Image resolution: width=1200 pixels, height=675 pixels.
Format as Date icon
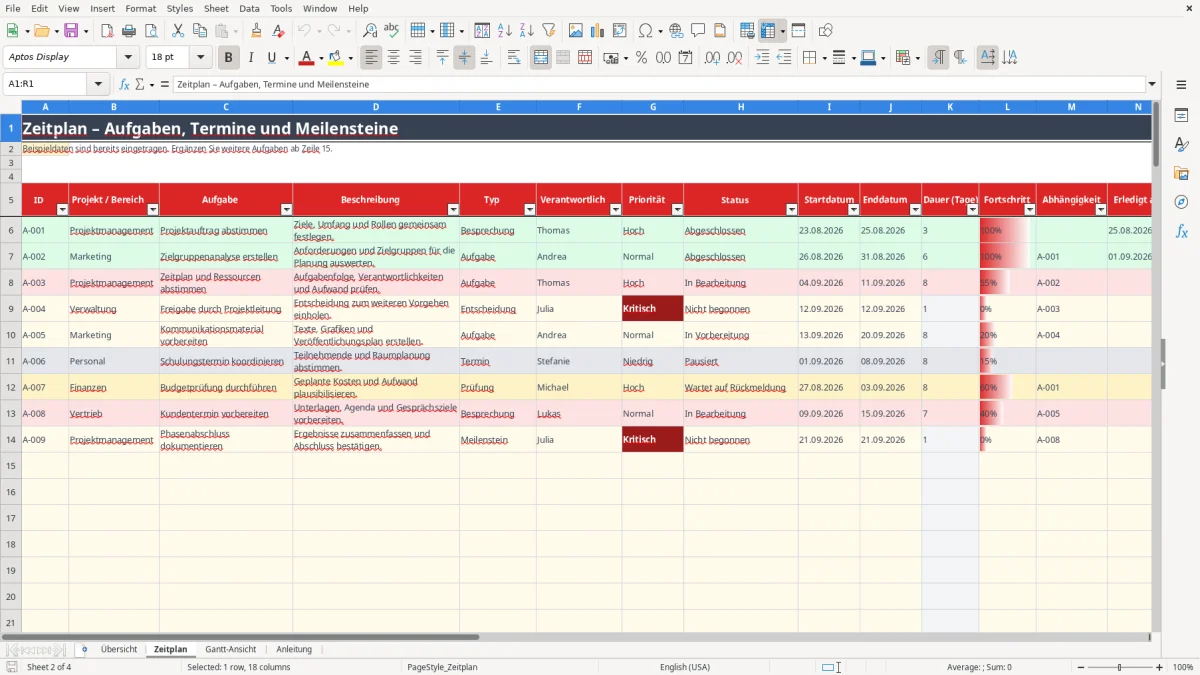686,58
